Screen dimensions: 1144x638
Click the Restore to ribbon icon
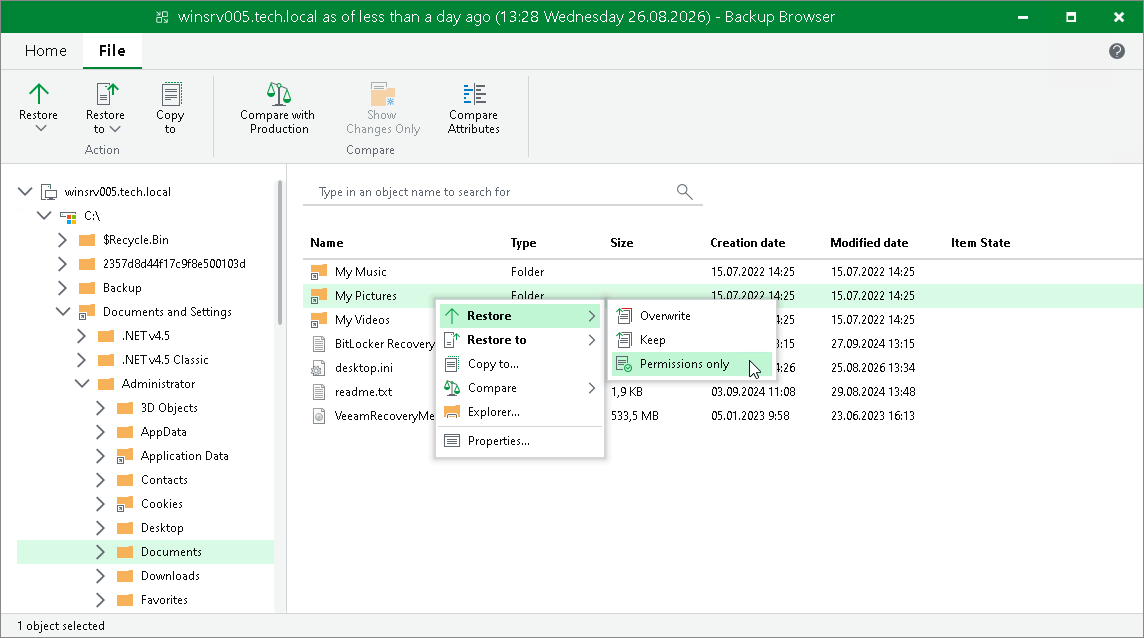pos(107,93)
